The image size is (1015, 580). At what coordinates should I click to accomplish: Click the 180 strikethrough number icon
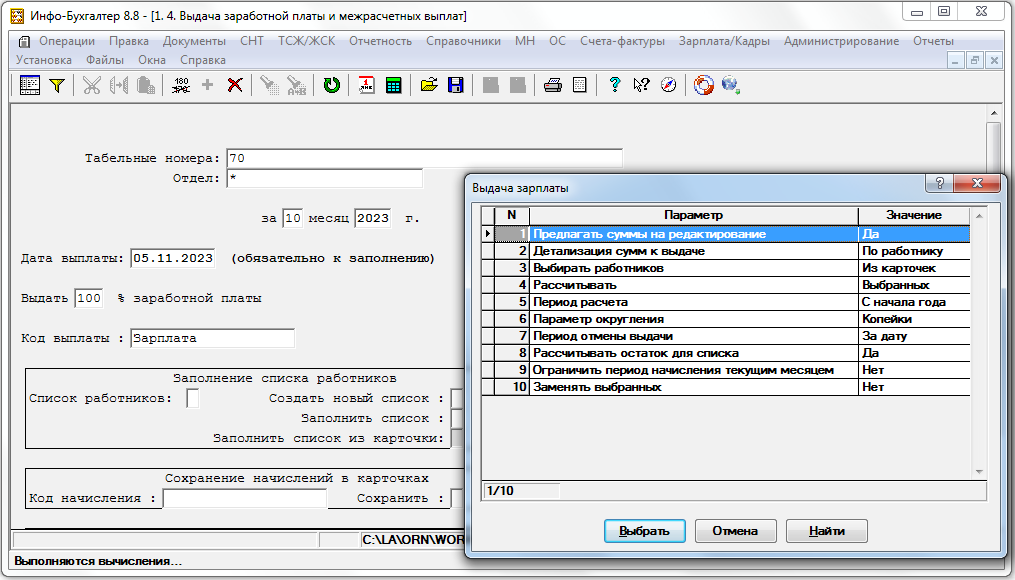[181, 85]
